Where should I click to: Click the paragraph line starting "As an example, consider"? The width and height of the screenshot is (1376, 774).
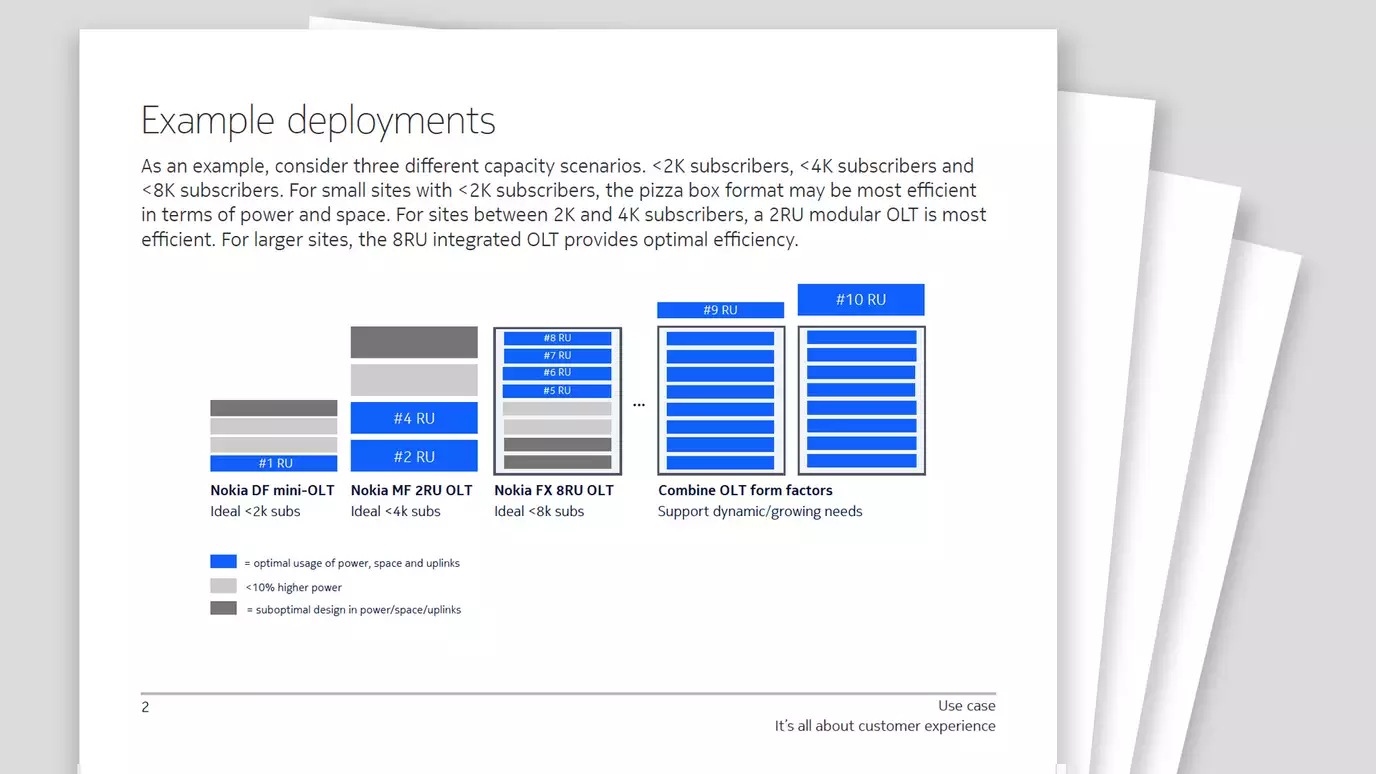[x=557, y=166]
